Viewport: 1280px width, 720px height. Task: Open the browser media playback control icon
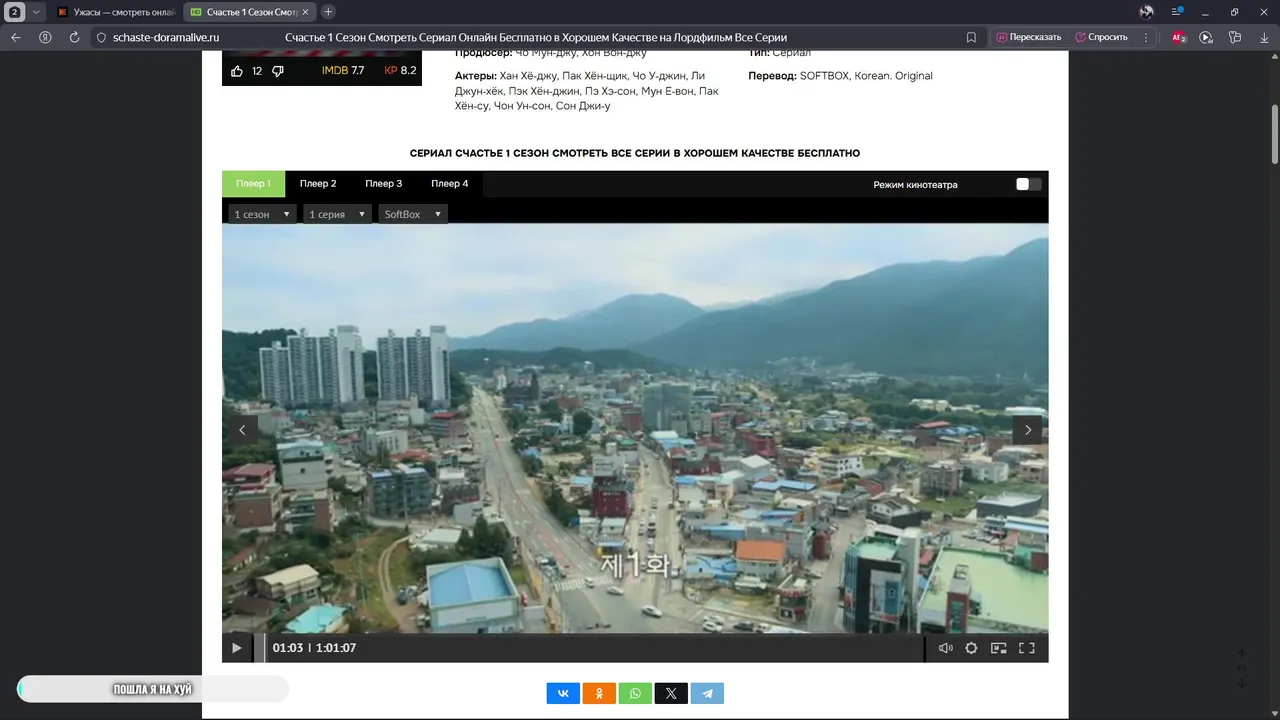[1206, 37]
